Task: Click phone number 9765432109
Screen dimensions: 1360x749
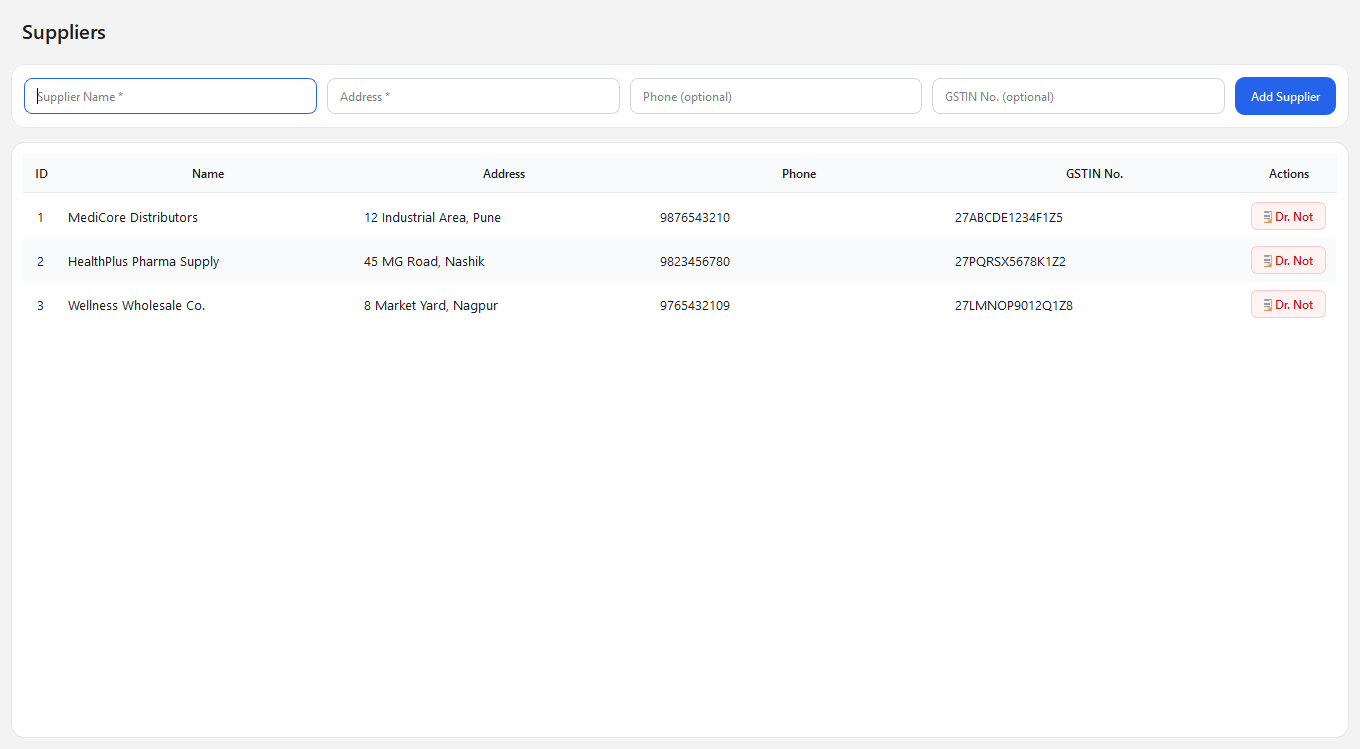Action: click(x=695, y=305)
